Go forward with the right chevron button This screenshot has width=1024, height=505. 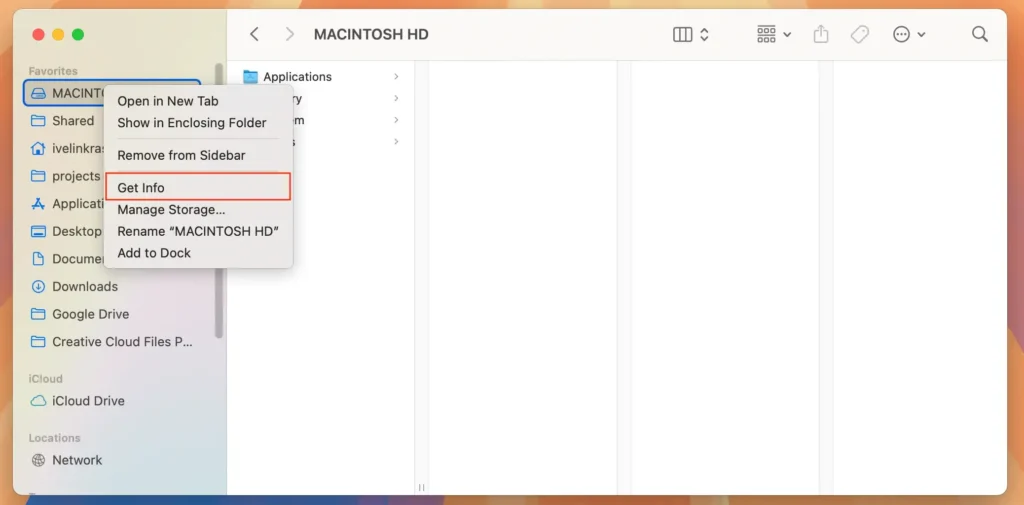[290, 34]
